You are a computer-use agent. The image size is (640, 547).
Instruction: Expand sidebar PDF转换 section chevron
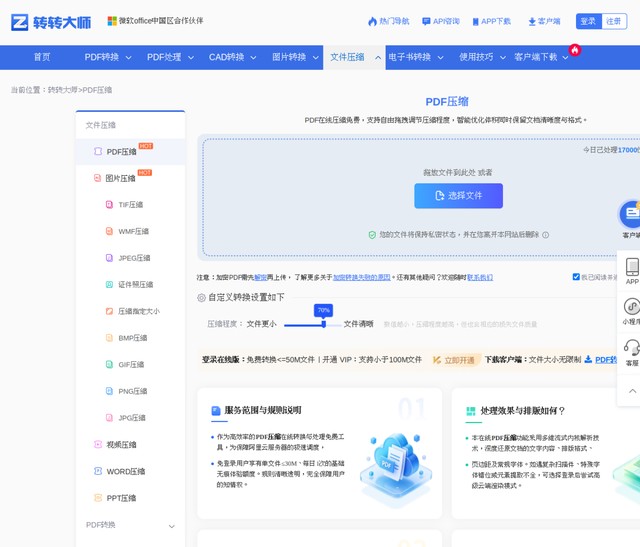point(171,526)
